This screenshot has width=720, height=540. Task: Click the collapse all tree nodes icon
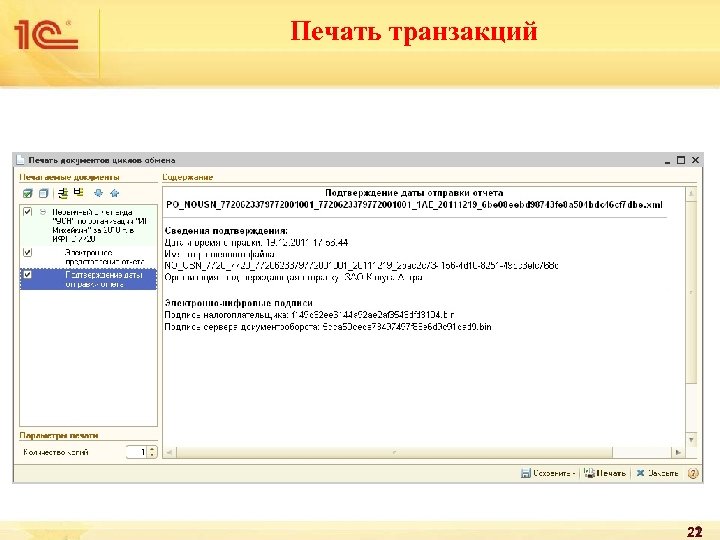point(79,192)
